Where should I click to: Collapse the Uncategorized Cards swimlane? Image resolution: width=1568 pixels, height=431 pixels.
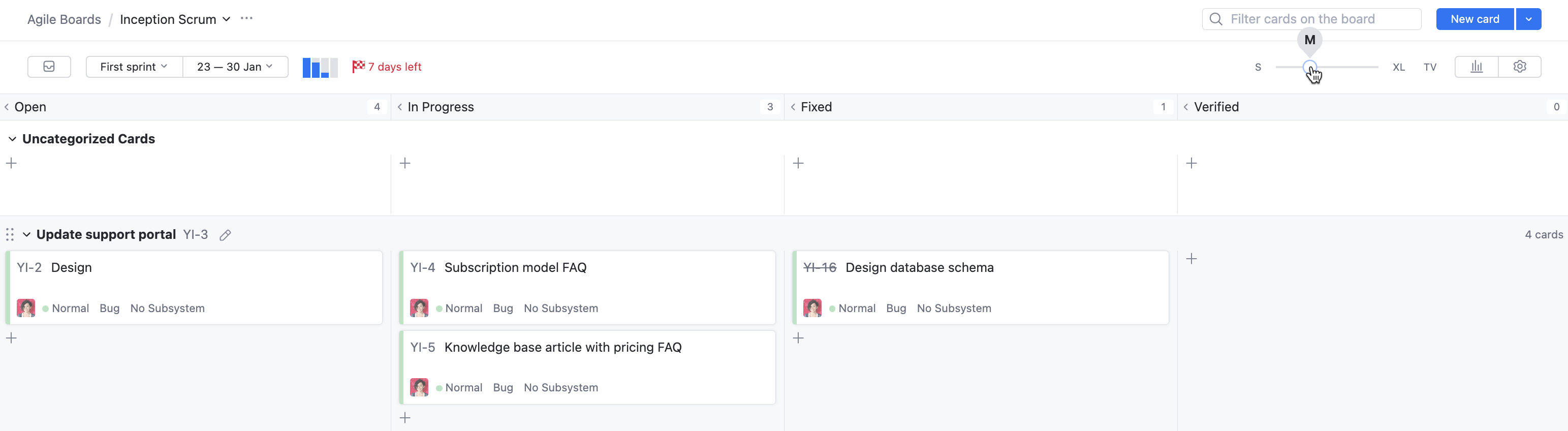(12, 139)
